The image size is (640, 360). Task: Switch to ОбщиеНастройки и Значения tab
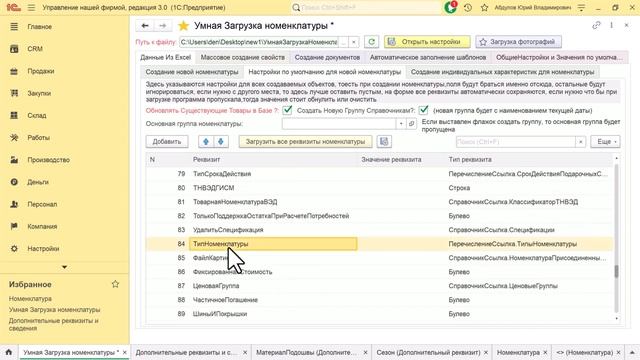pyautogui.click(x=559, y=58)
